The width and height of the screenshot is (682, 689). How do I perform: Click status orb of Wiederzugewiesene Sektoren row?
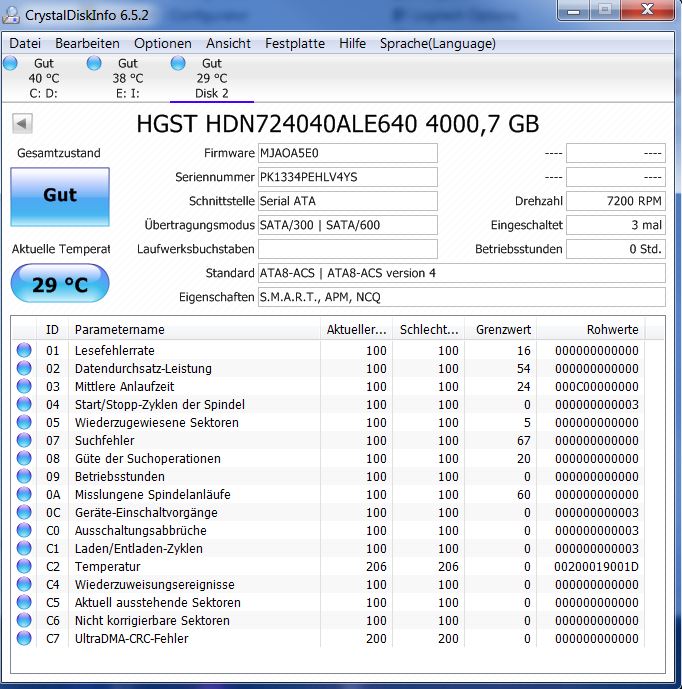point(24,422)
